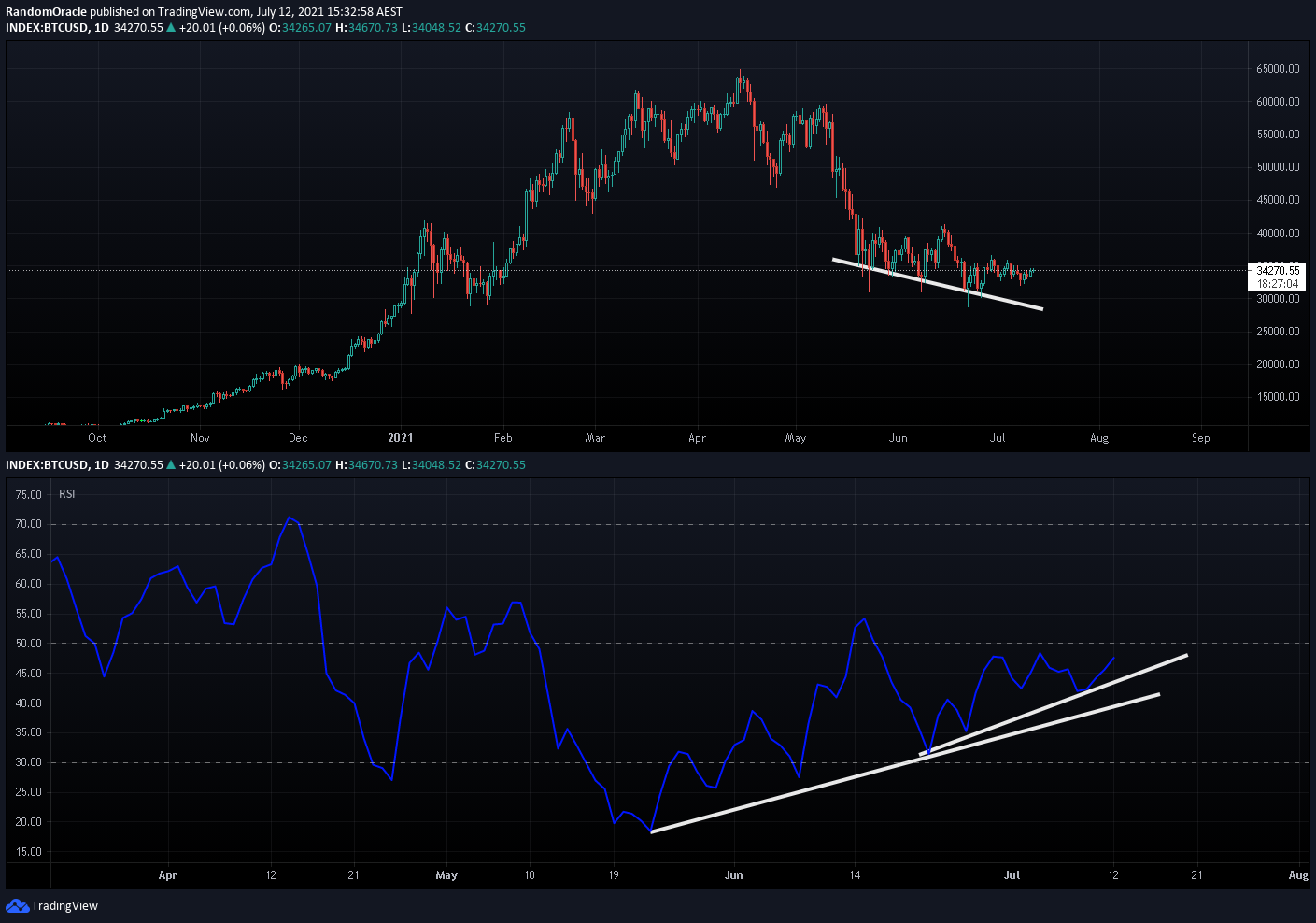Image resolution: width=1316 pixels, height=923 pixels.
Task: Click the countdown timer 18:27:04 on price axis
Action: [1278, 284]
